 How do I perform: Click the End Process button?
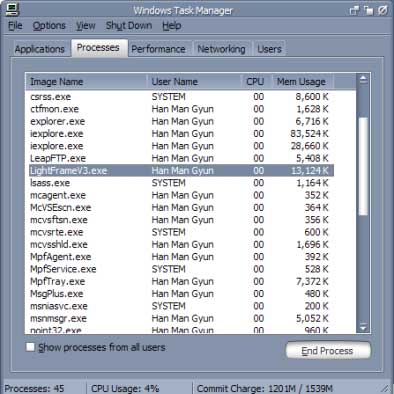[328, 351]
